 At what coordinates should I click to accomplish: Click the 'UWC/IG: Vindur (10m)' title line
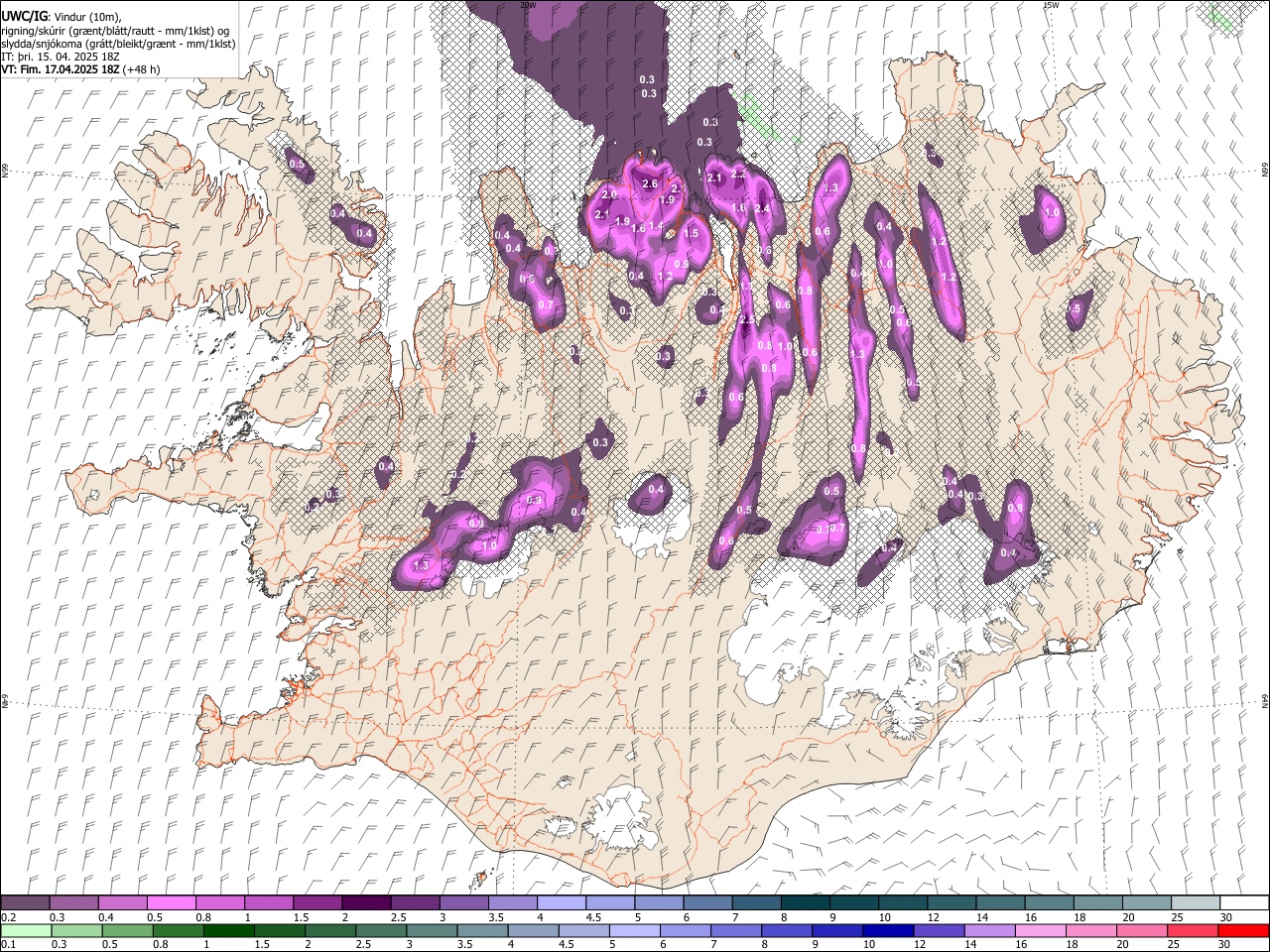click(x=61, y=17)
